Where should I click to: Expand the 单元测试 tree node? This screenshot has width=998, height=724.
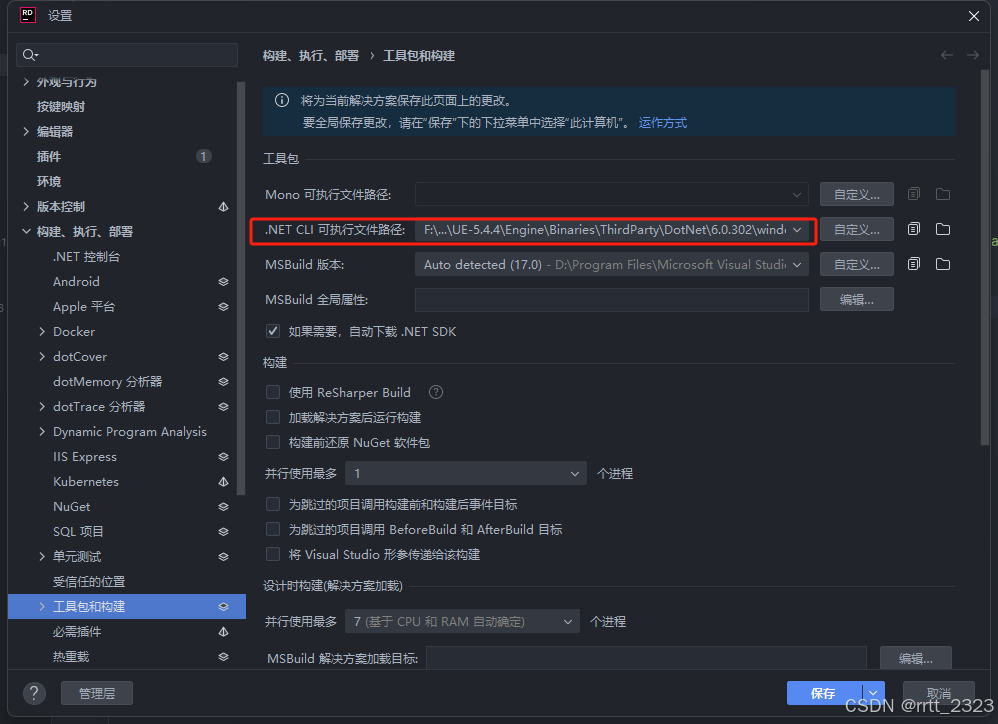42,557
